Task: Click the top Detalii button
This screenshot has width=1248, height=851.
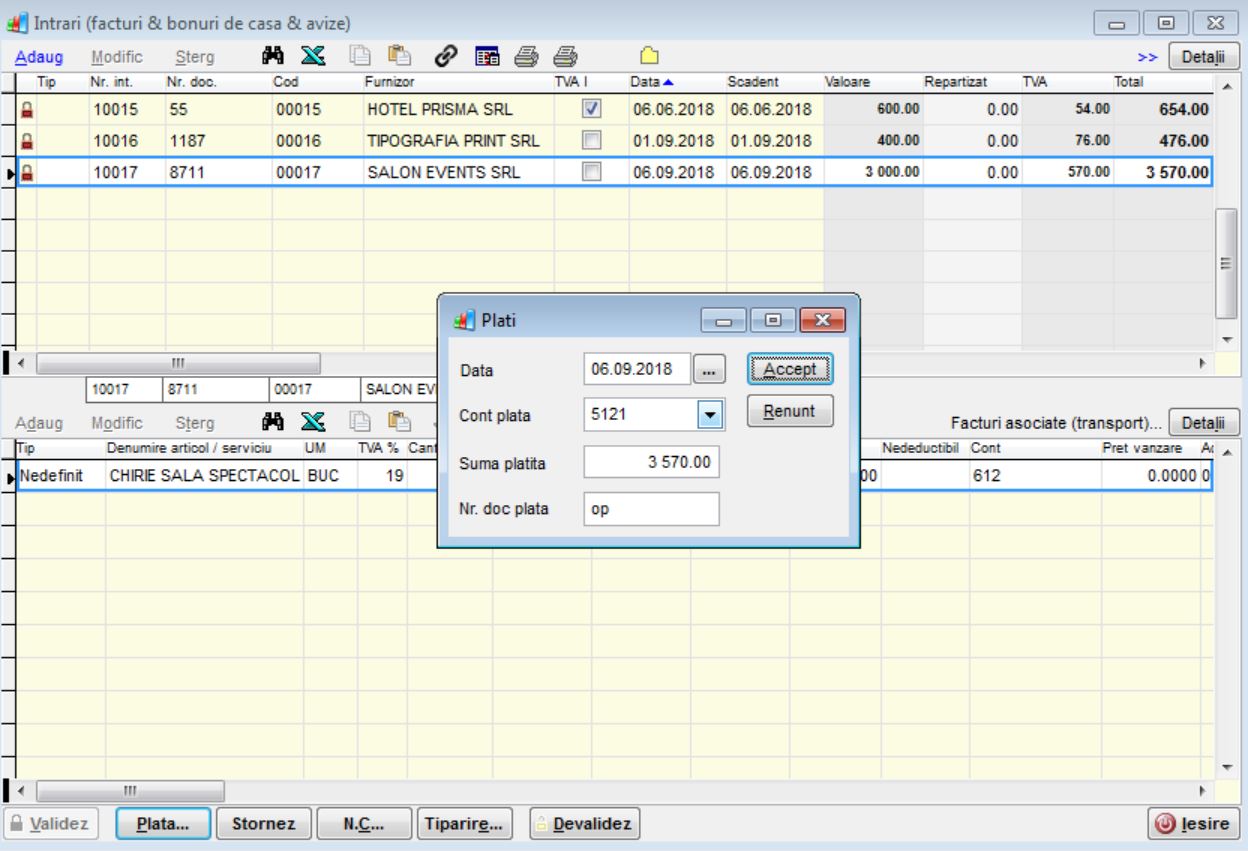Action: click(x=1205, y=56)
